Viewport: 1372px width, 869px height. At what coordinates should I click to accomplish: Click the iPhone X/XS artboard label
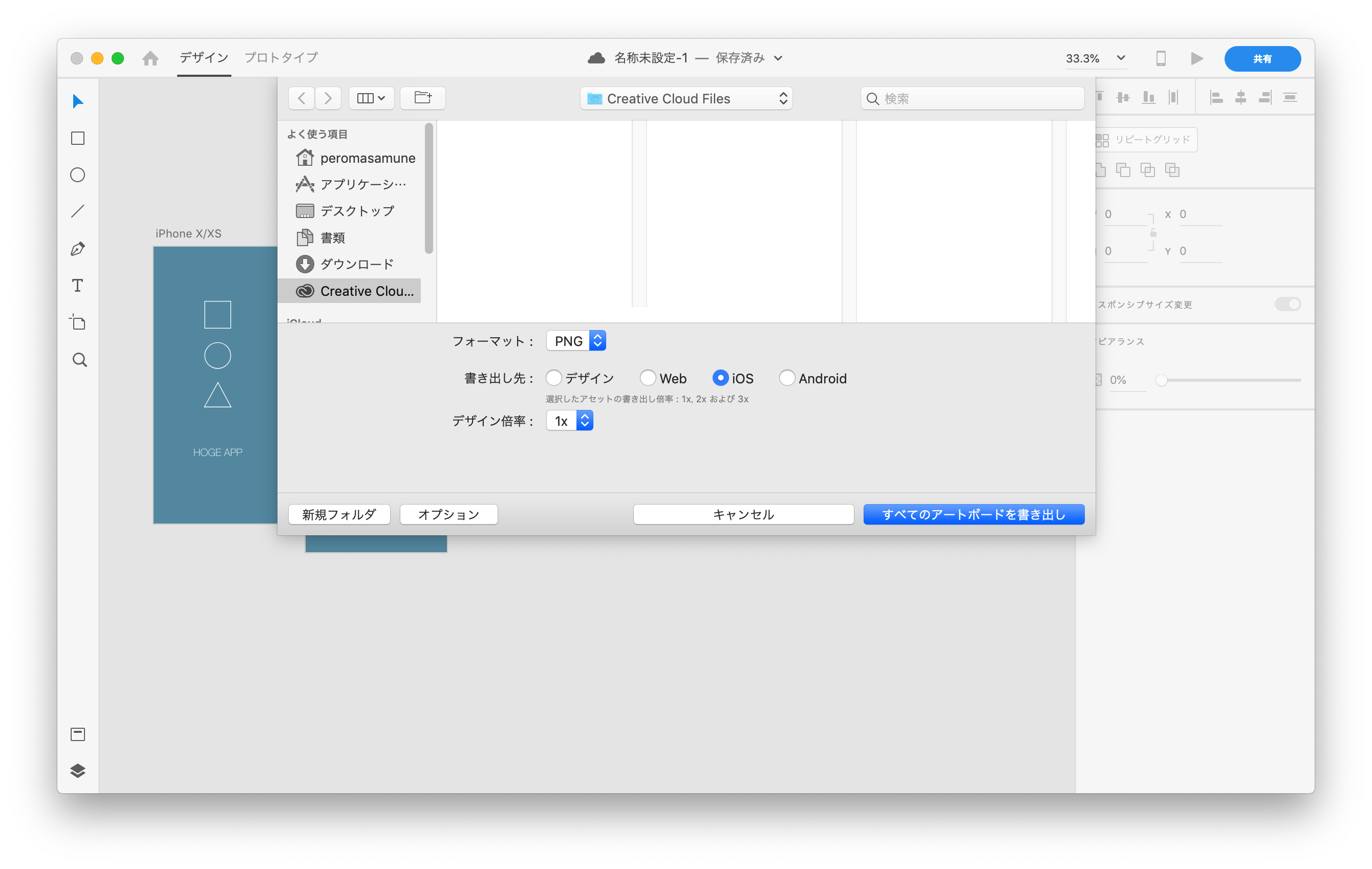coord(188,233)
